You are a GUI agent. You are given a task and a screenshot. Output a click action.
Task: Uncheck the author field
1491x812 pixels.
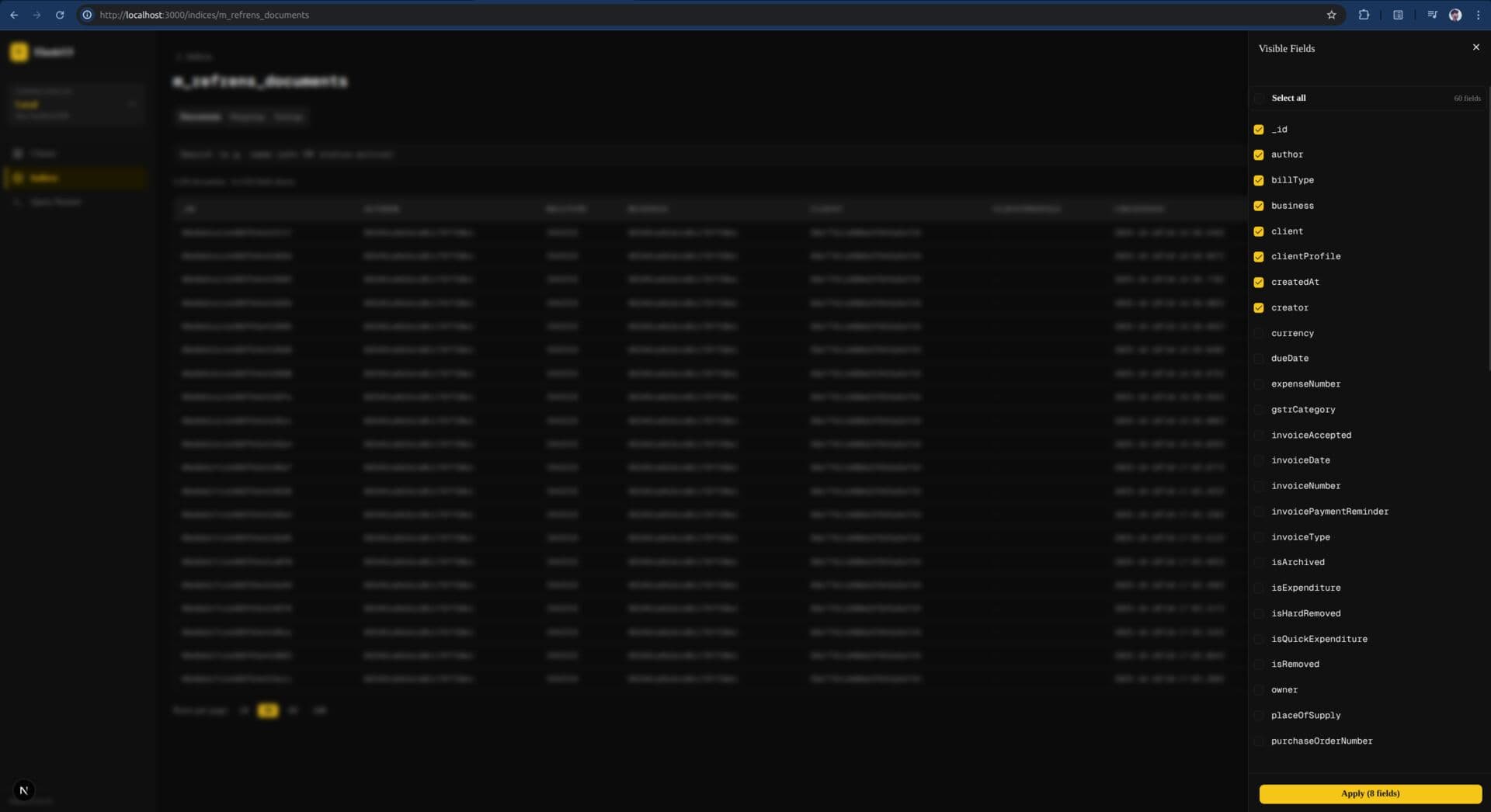point(1259,154)
